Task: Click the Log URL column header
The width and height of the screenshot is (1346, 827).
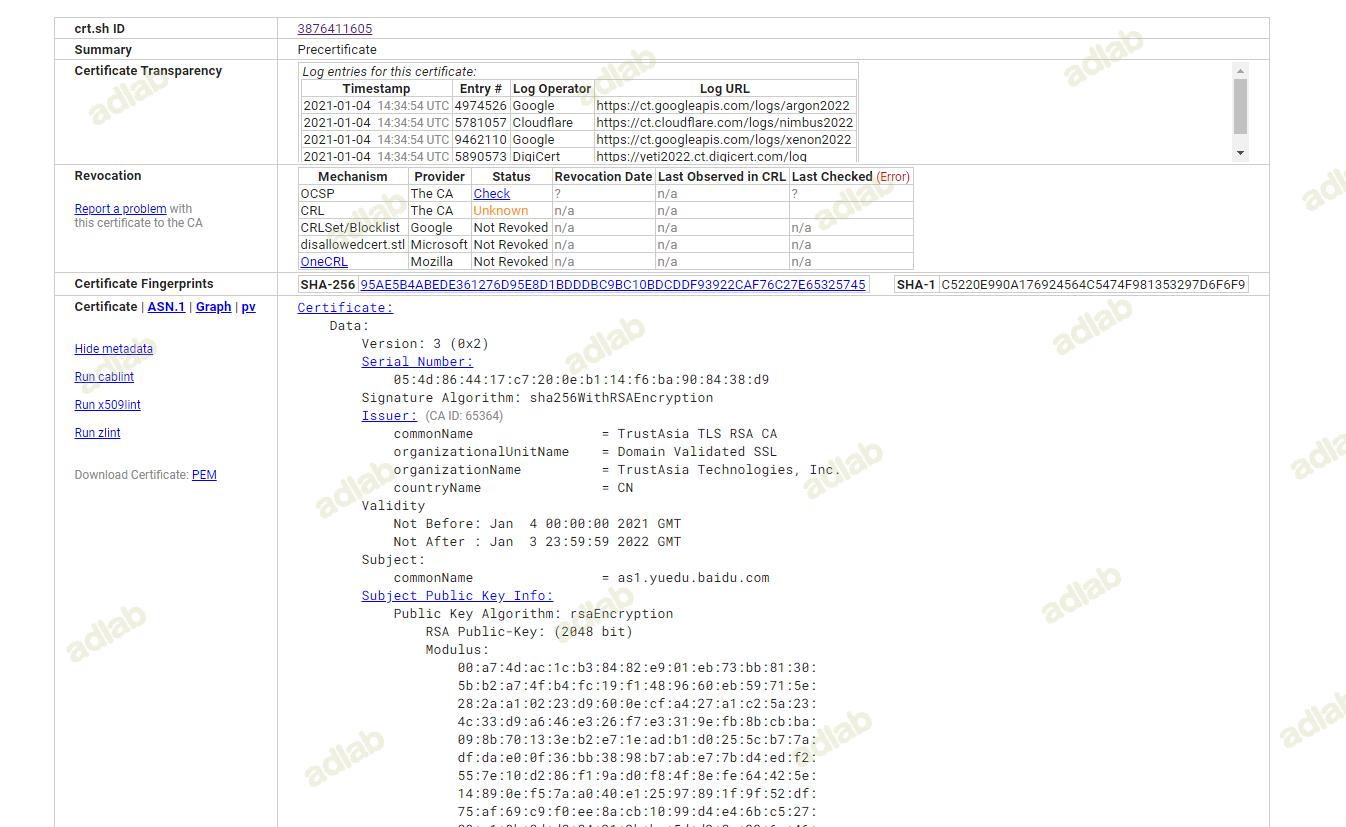Action: click(725, 89)
